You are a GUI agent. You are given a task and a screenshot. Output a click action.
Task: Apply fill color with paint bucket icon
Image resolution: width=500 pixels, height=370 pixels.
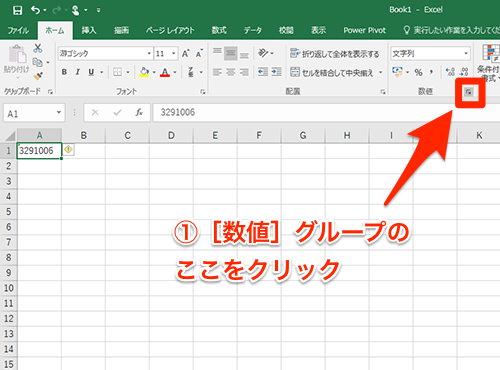144,72
